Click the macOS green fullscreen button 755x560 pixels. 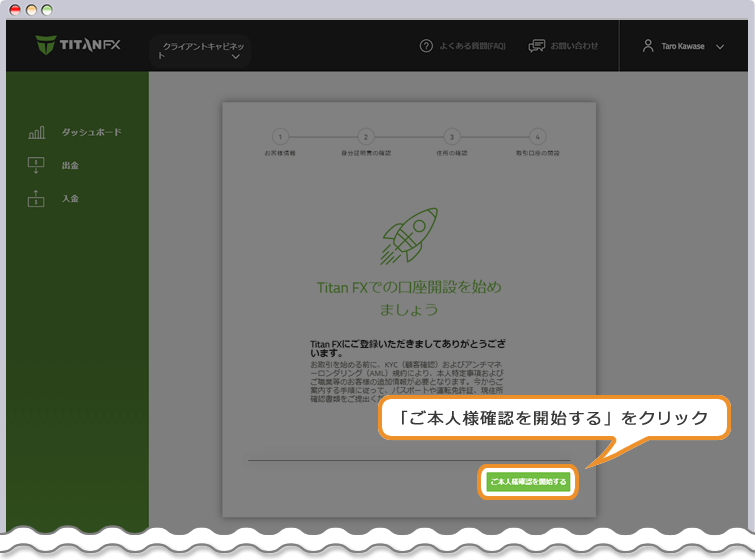[47, 10]
